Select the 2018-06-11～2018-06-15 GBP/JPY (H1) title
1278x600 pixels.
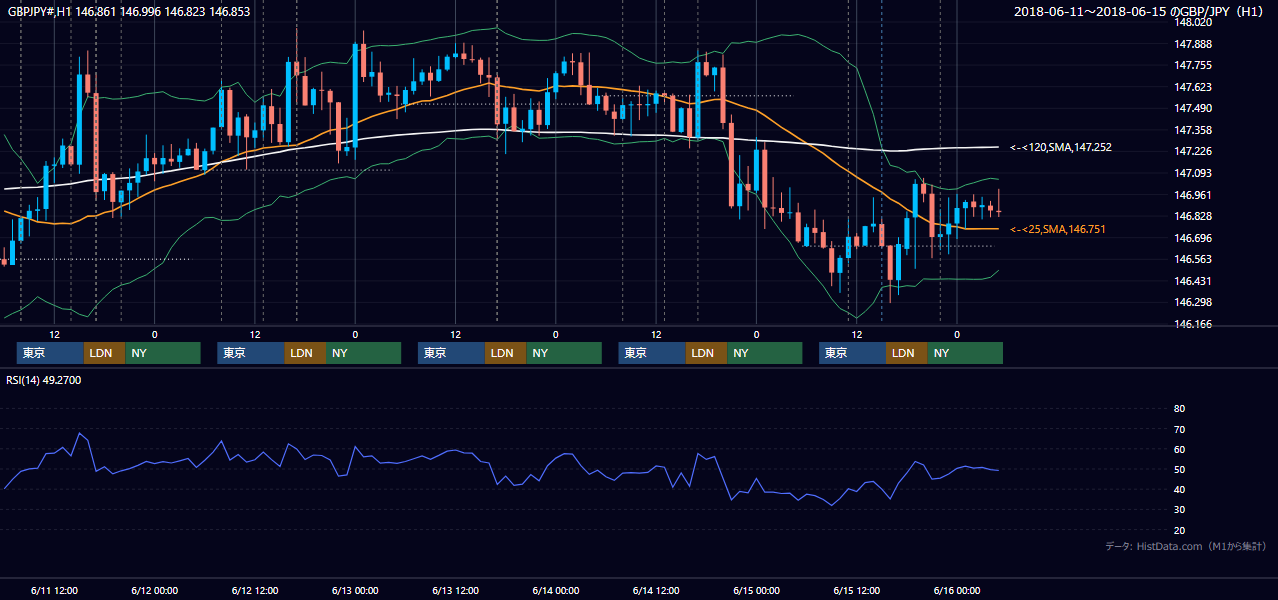pos(1139,12)
